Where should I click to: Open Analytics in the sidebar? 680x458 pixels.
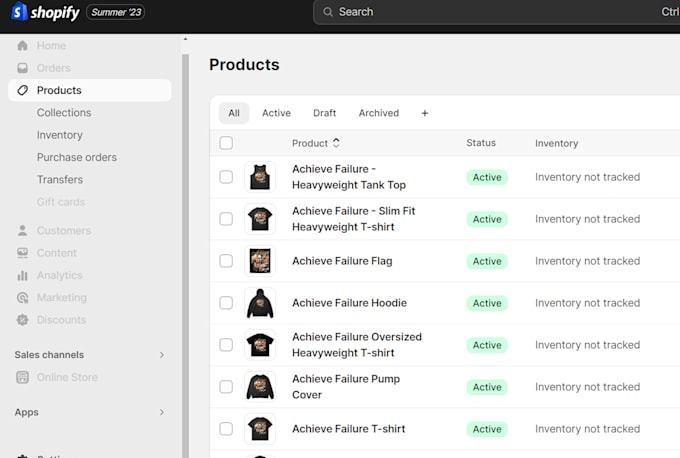tap(60, 275)
